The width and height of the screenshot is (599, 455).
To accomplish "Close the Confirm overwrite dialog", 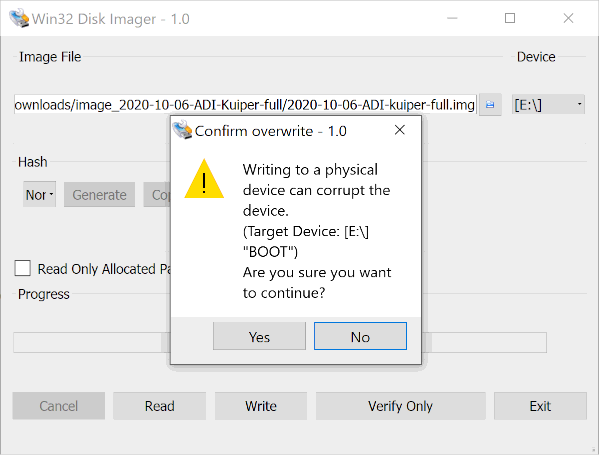I will click(x=400, y=130).
